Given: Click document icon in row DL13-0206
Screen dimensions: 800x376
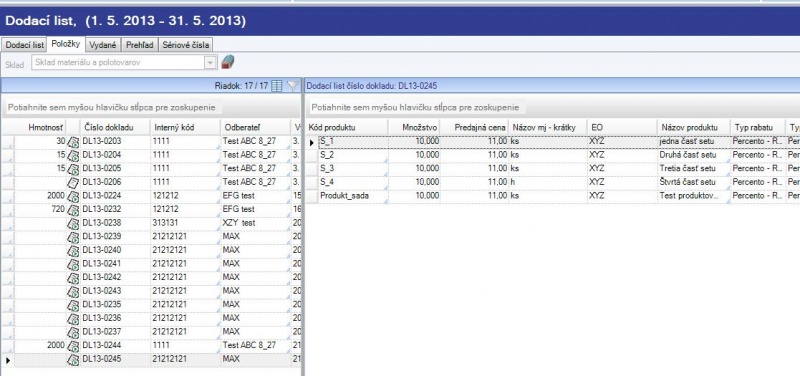Looking at the screenshot, I should [x=73, y=182].
